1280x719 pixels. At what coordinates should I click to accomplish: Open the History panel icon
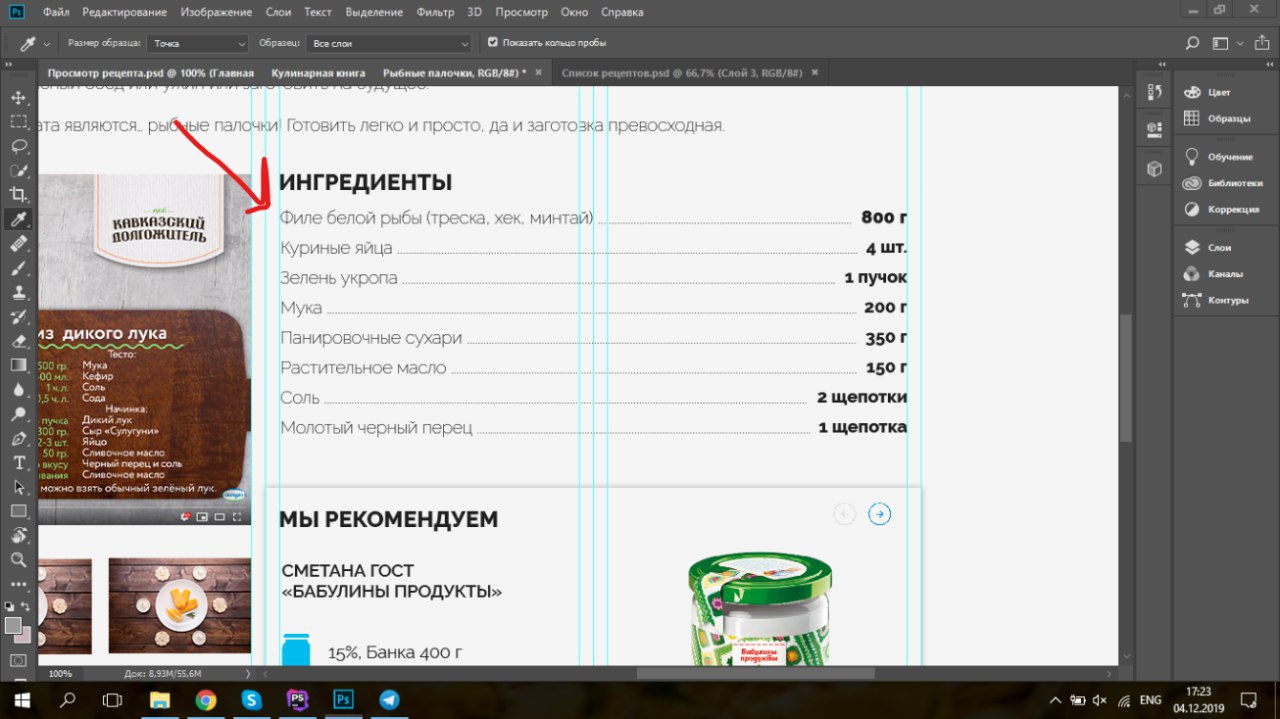click(x=1155, y=92)
